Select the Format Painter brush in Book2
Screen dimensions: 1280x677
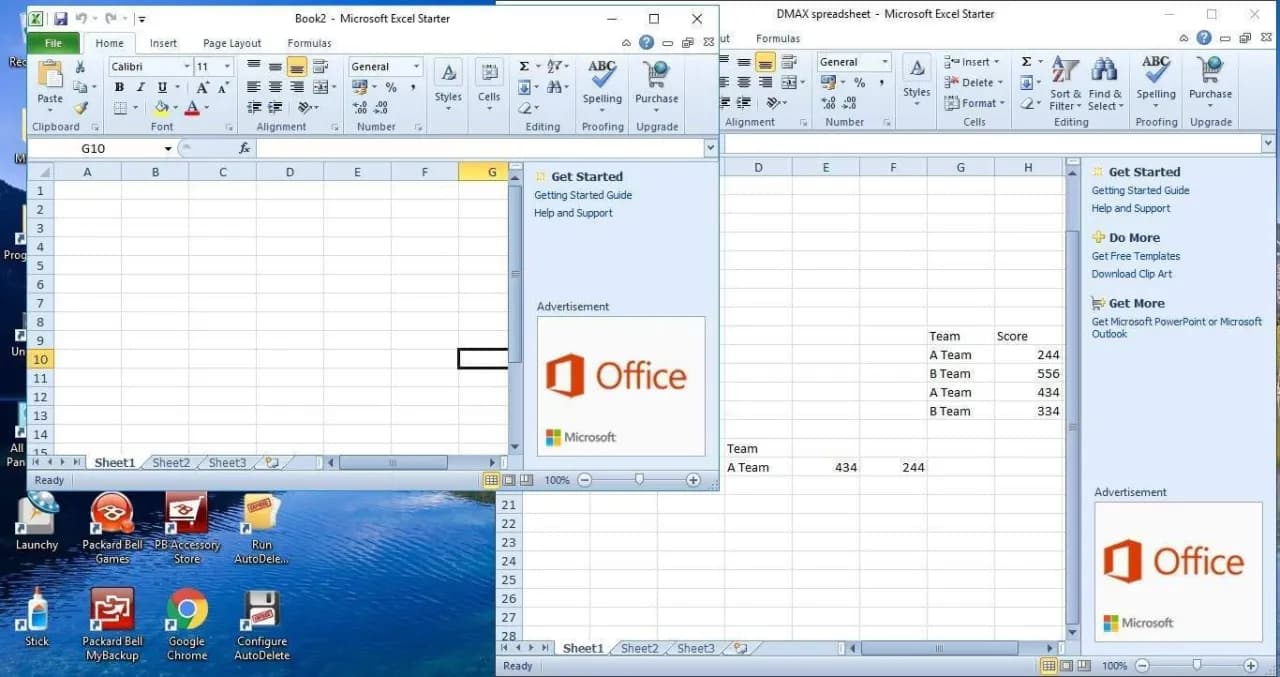pyautogui.click(x=81, y=108)
